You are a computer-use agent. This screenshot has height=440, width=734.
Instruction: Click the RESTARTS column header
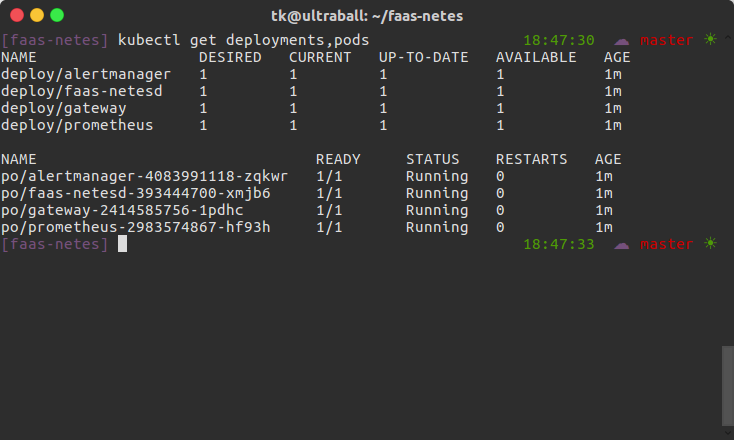click(x=531, y=160)
